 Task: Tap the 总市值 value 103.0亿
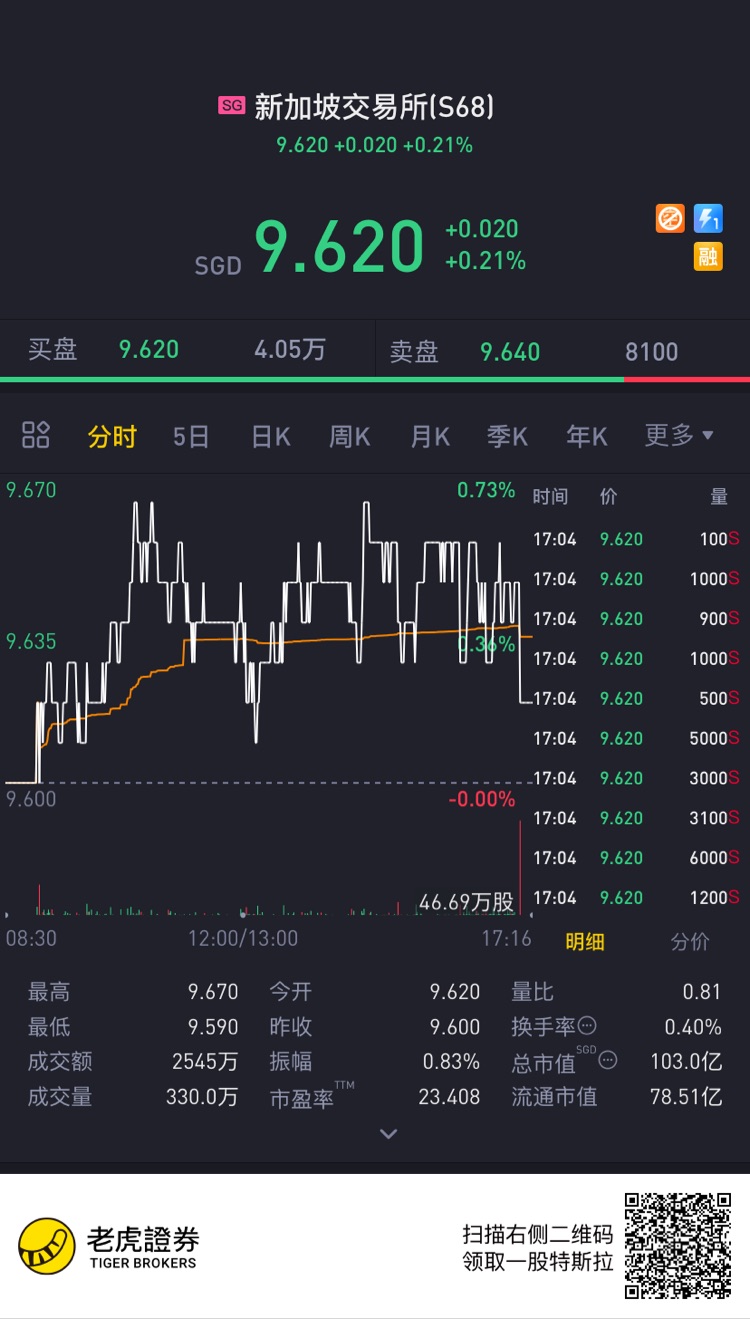point(686,1061)
